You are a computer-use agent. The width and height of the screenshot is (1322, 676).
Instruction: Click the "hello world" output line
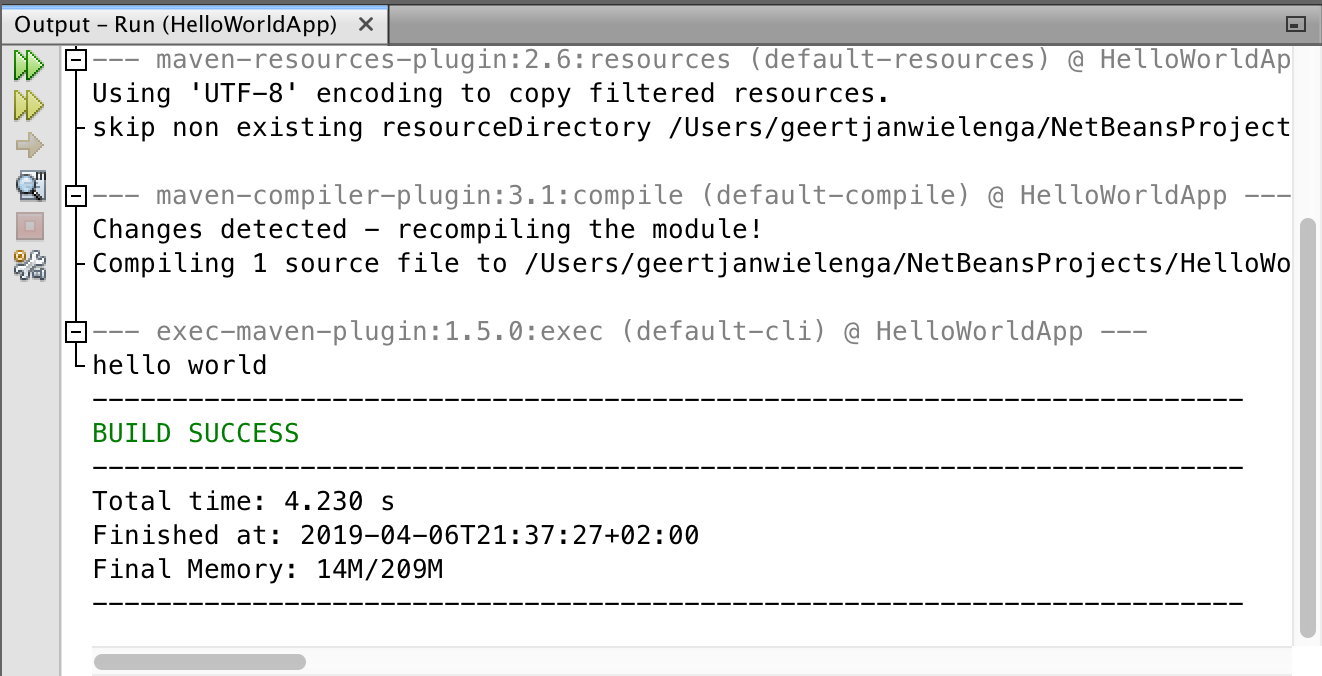180,366
